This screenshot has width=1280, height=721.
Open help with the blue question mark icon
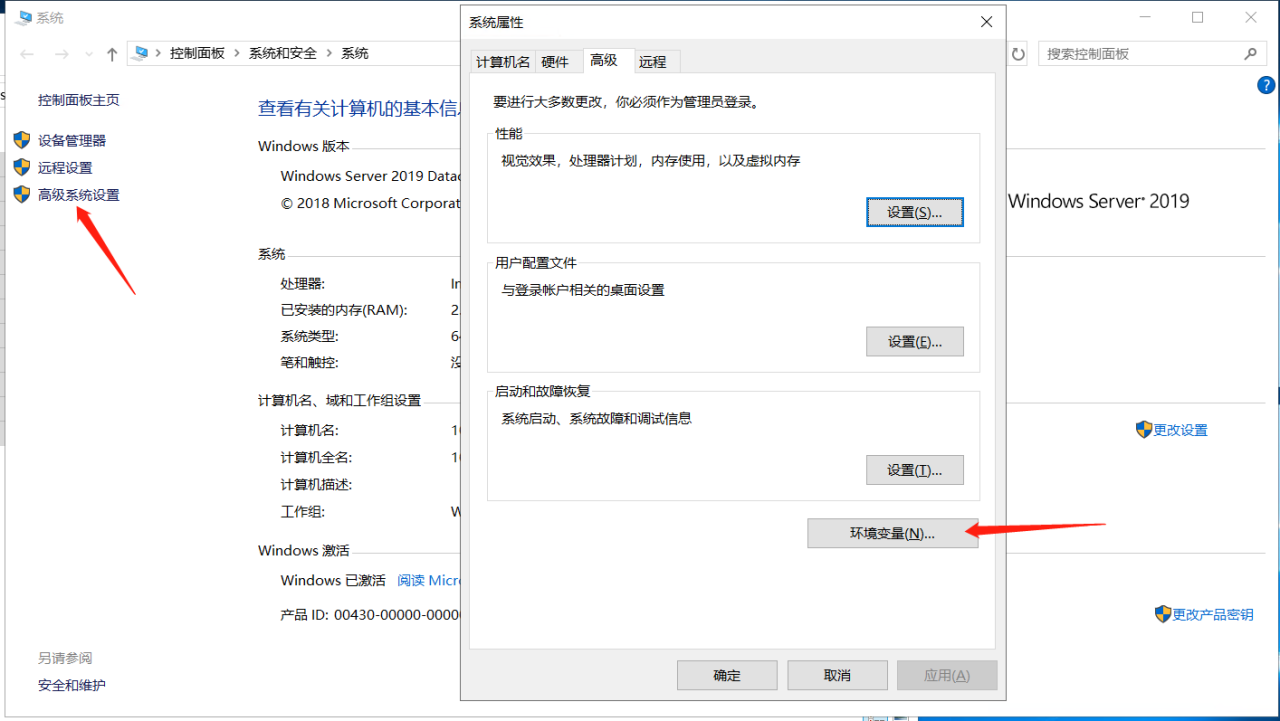1265,86
